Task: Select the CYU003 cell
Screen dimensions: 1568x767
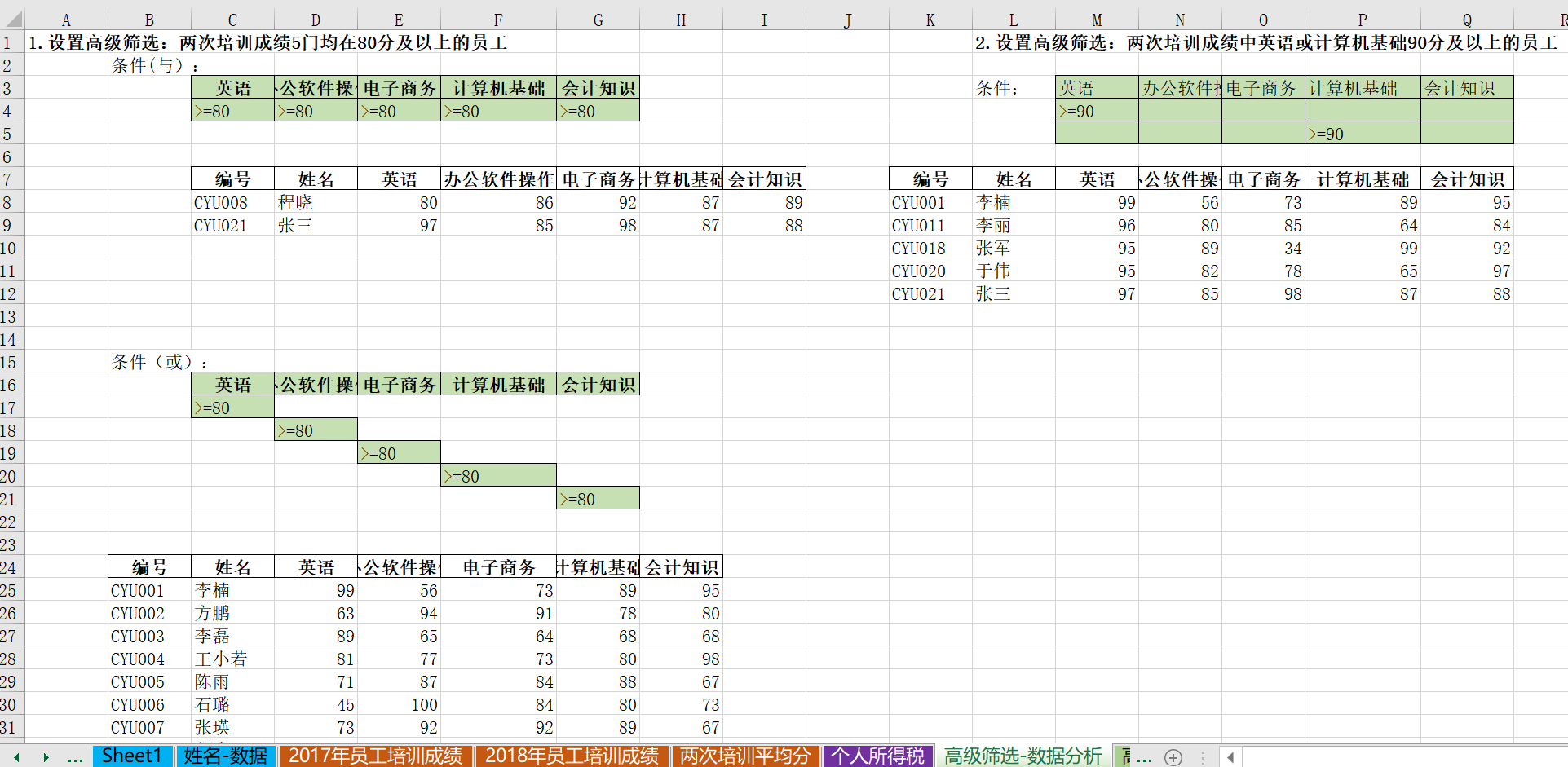Action: point(149,636)
